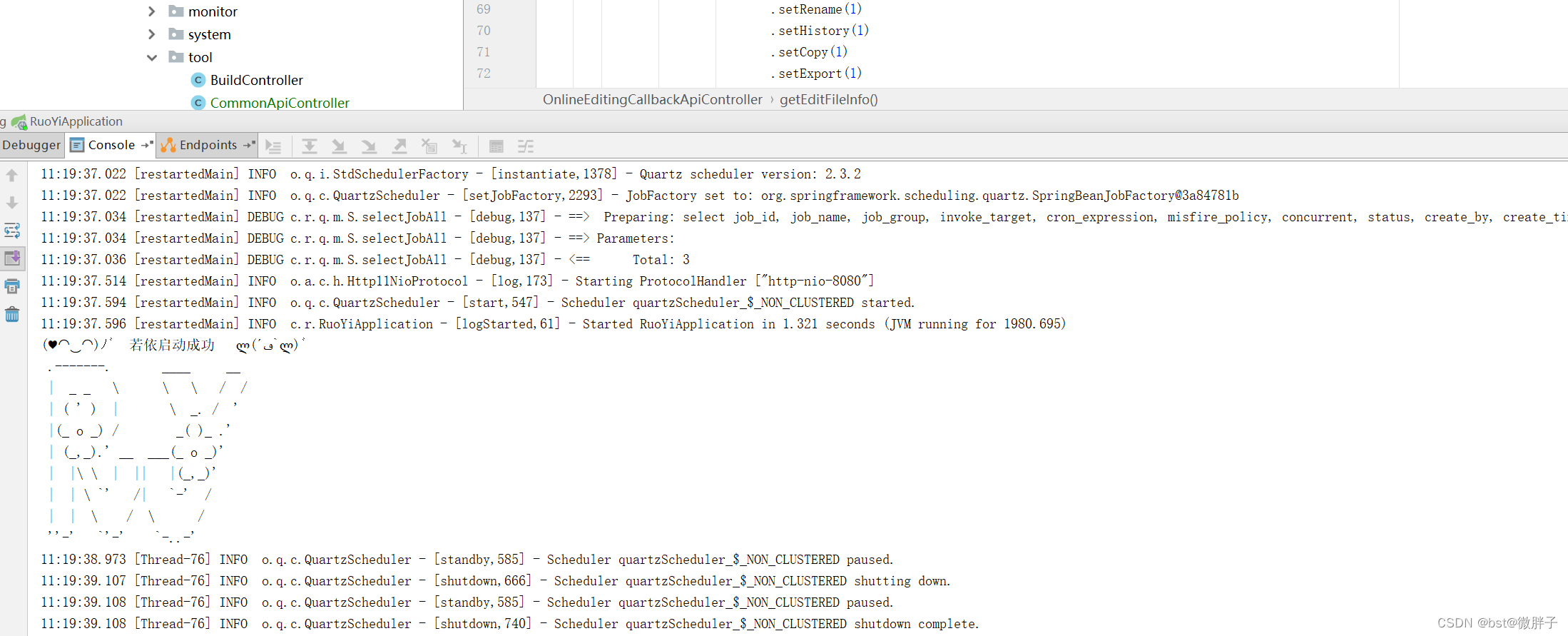
Task: Expand the system folder
Action: [x=151, y=34]
